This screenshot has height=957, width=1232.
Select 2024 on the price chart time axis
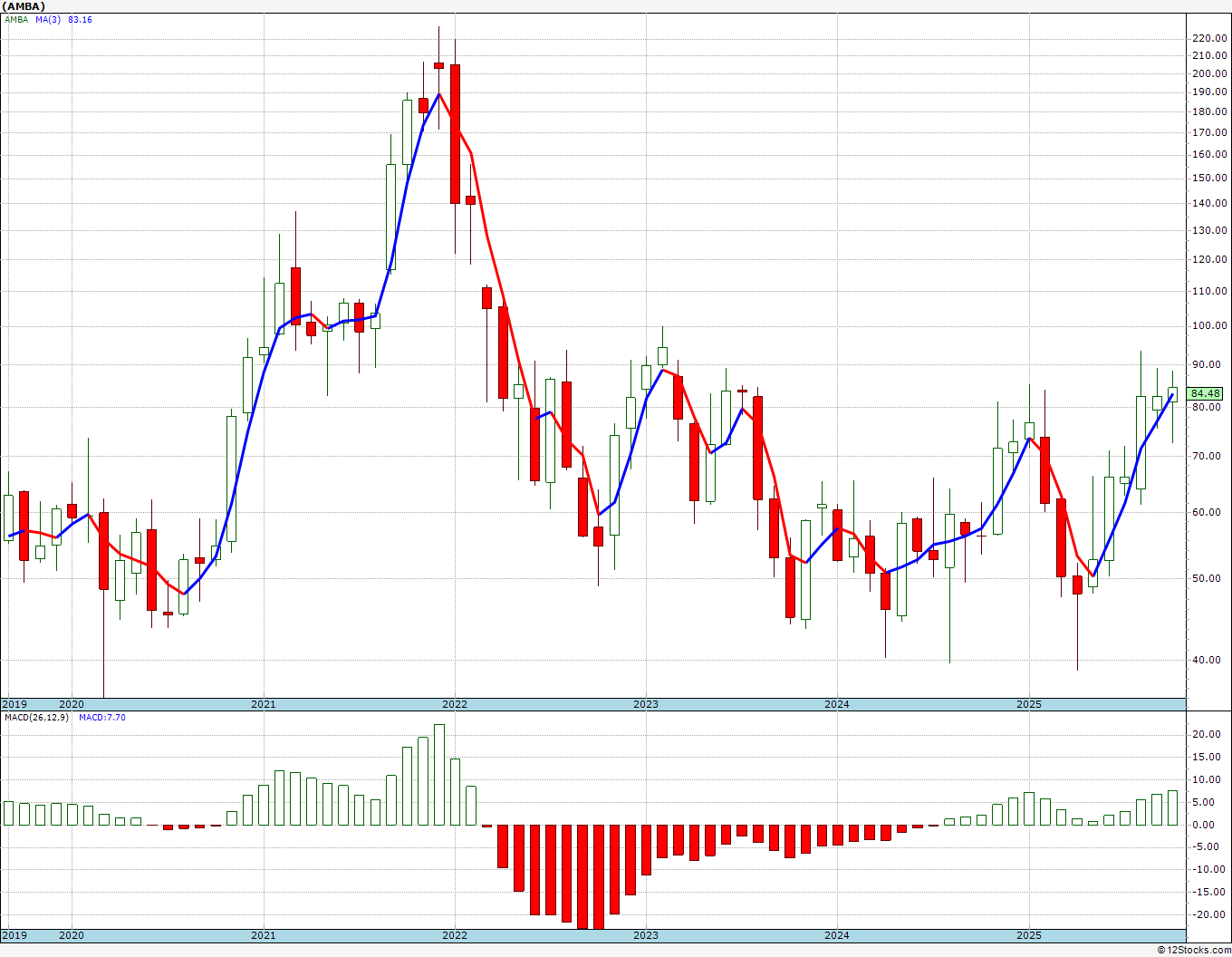(836, 704)
